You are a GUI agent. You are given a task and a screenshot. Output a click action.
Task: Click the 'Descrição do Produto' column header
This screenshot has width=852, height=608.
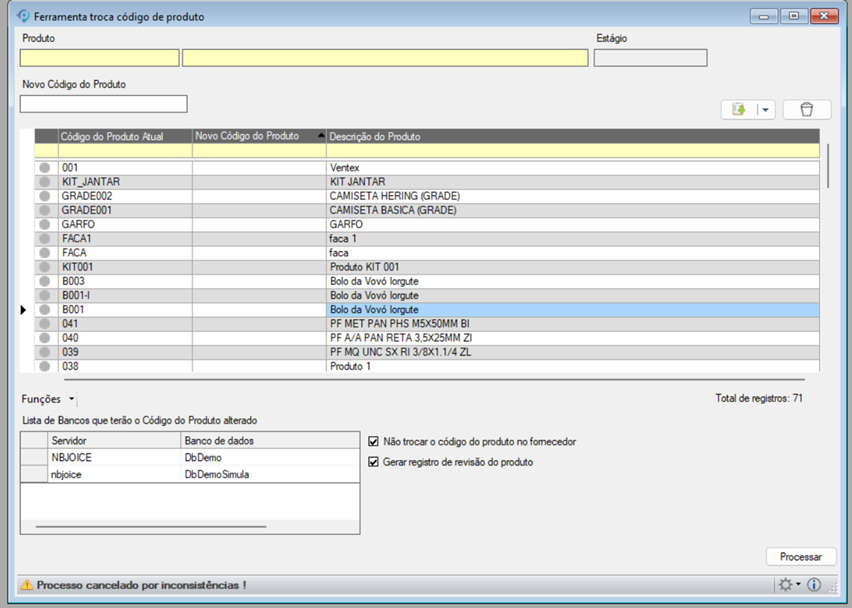pyautogui.click(x=573, y=136)
